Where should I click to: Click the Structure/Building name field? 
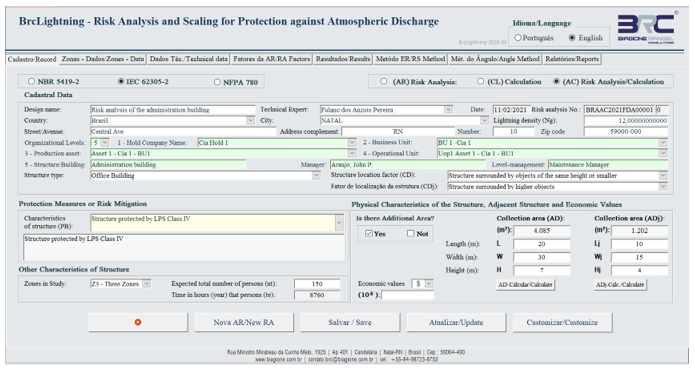point(168,164)
